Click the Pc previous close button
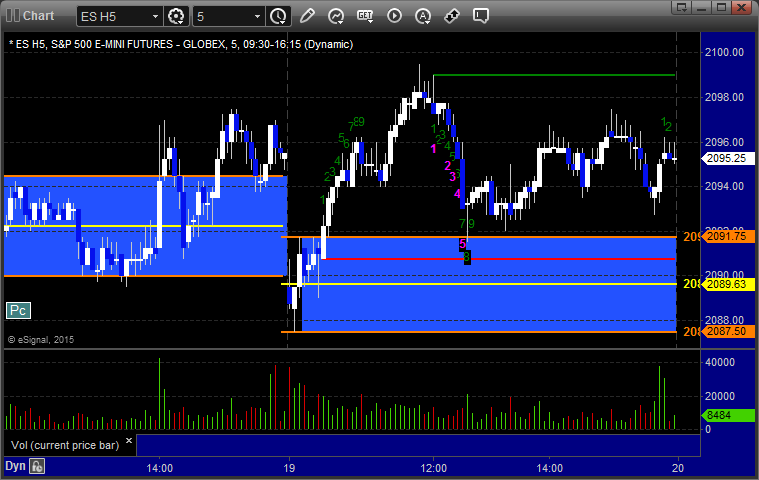This screenshot has height=480, width=759. (x=18, y=311)
